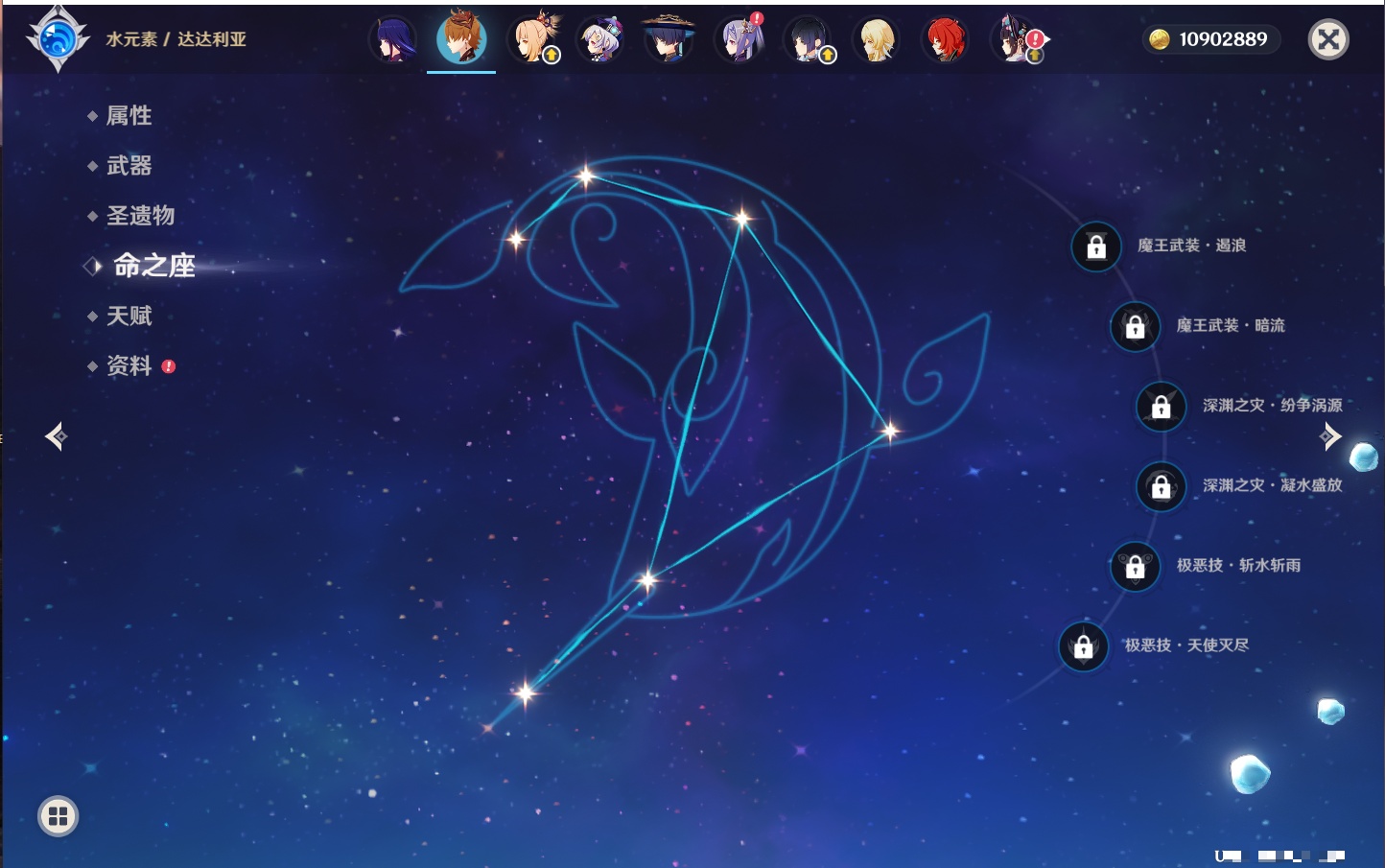The height and width of the screenshot is (868, 1385).
Task: Go to next character with right arrow
Action: pyautogui.click(x=1329, y=436)
